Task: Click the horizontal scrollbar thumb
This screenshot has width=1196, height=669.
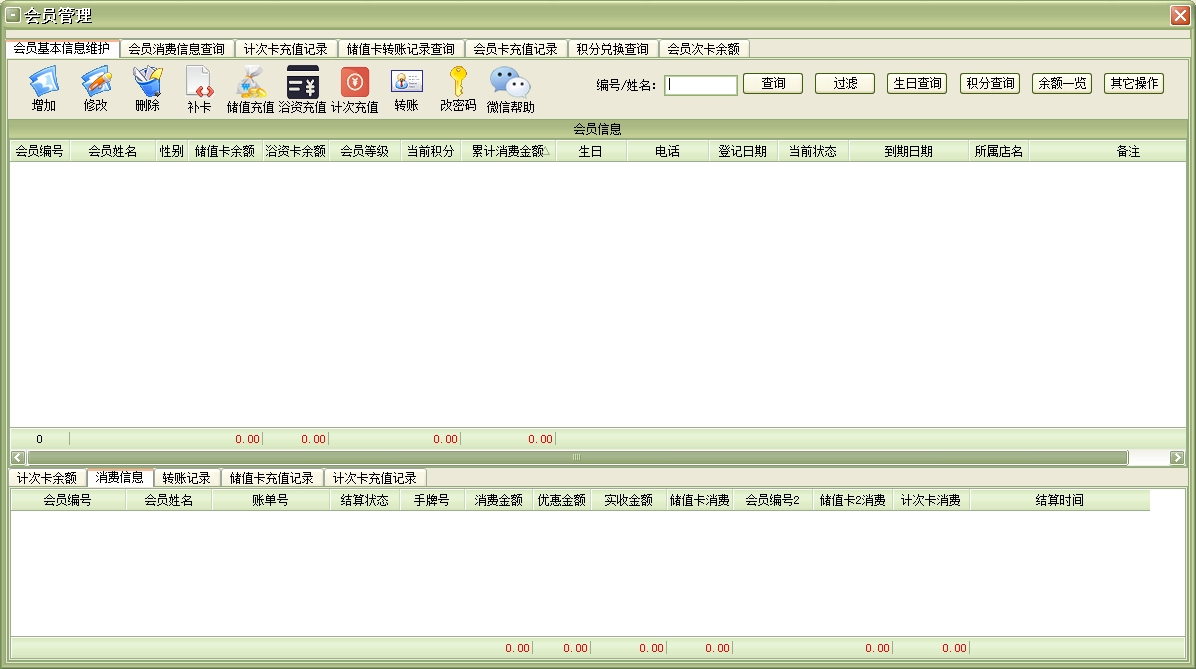Action: pyautogui.click(x=575, y=457)
